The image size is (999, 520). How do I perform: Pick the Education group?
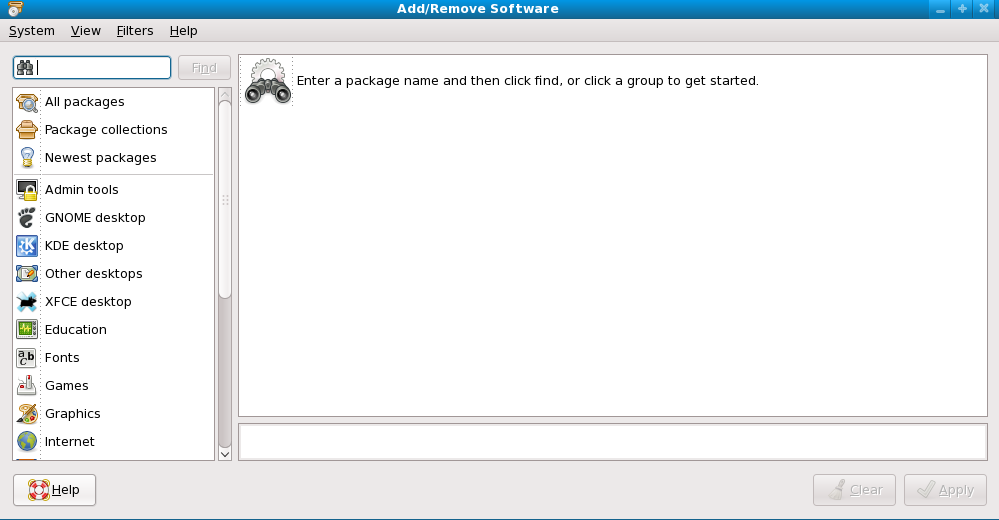(113, 330)
